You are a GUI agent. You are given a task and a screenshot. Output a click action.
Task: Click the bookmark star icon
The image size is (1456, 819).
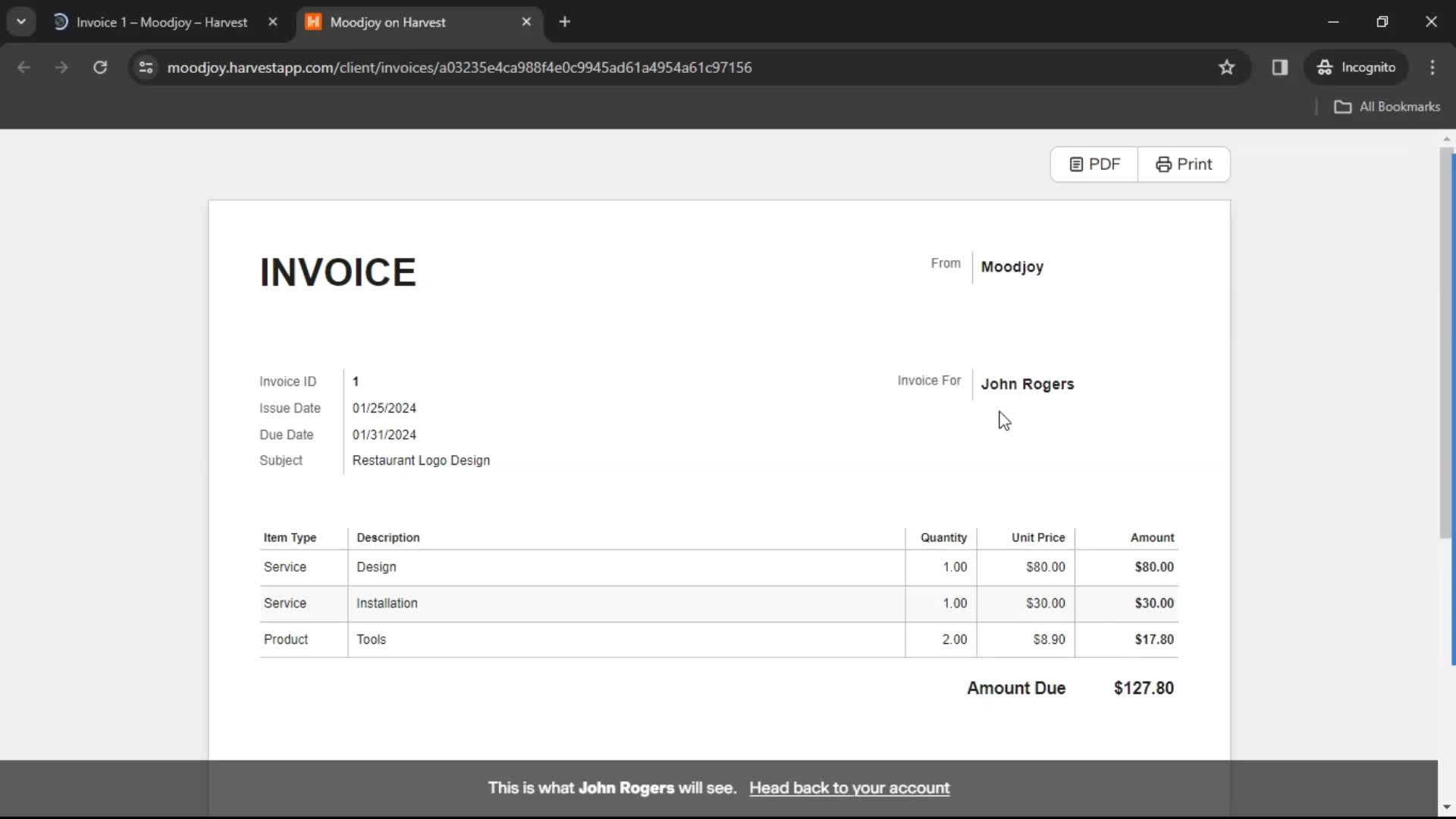tap(1227, 67)
